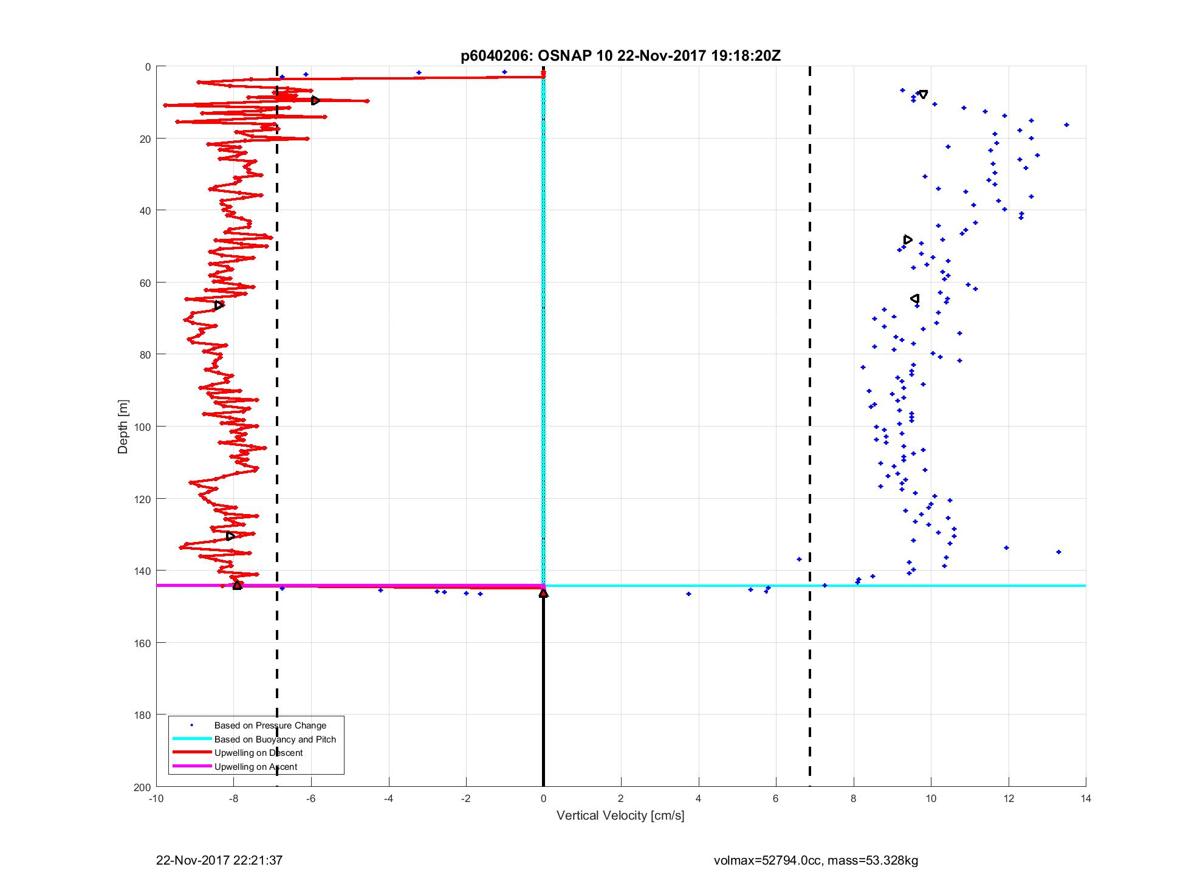Image resolution: width=1200 pixels, height=885 pixels.
Task: Click x-axis tick label "-10"
Action: tap(156, 799)
